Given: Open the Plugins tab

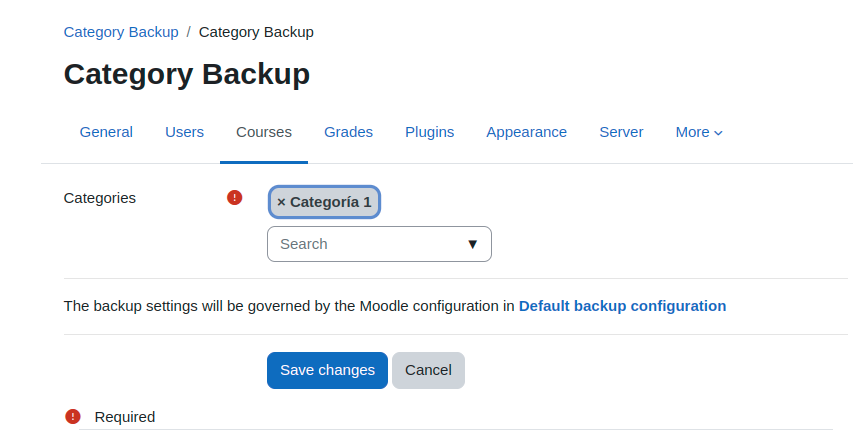Looking at the screenshot, I should (429, 132).
